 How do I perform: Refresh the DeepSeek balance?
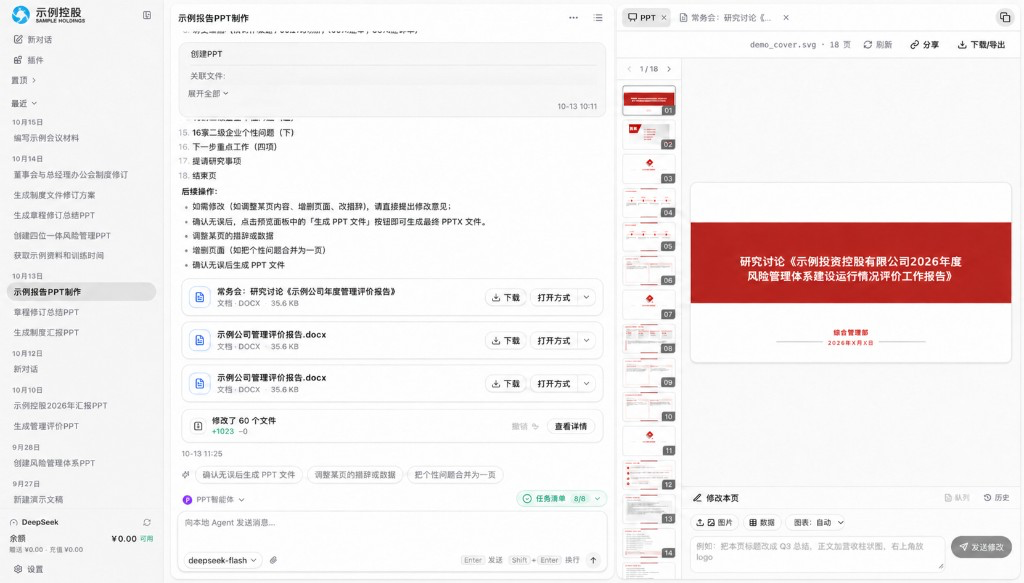(147, 522)
